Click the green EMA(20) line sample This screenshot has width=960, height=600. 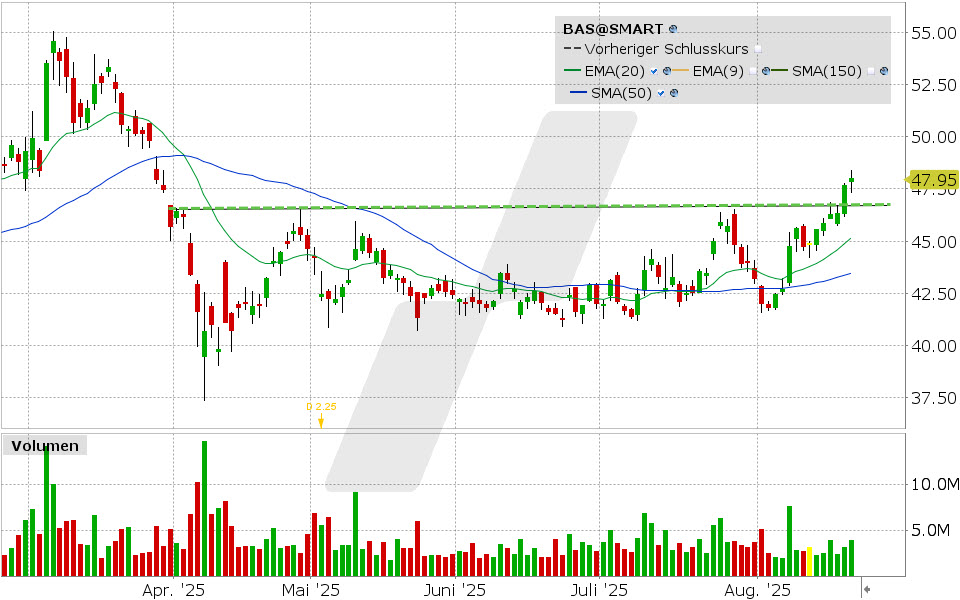(x=572, y=72)
